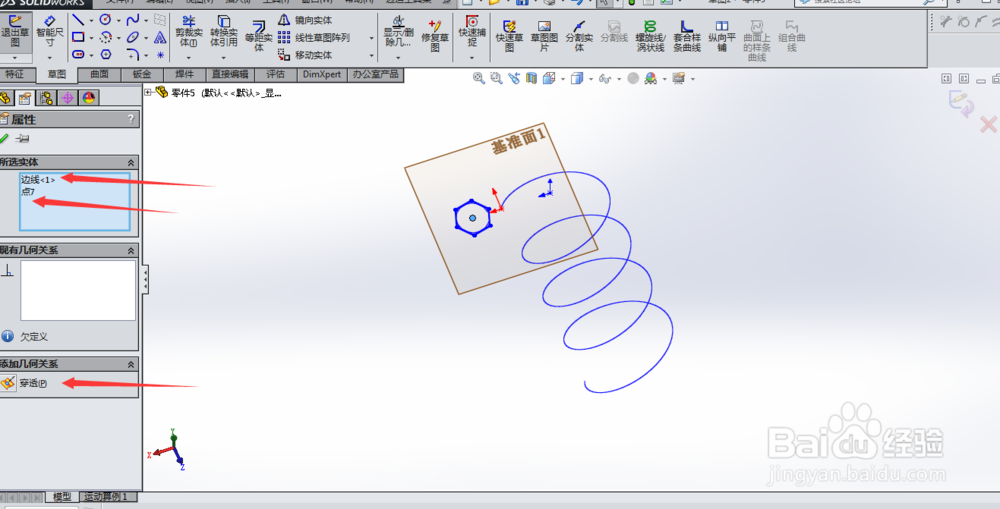The width and height of the screenshot is (1000, 509).
Task: Click the panel collapse handle on left pane edge
Action: 145,279
